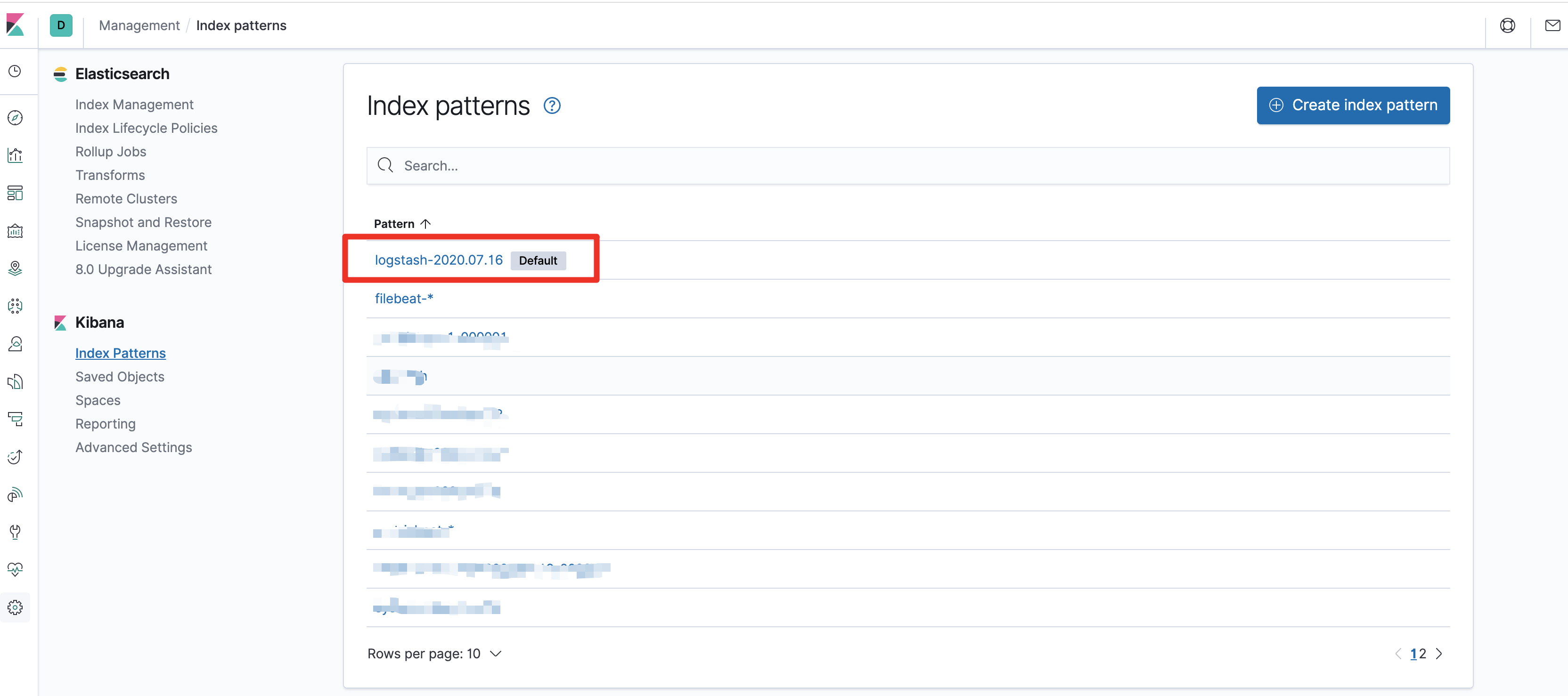Go to page 1 of patterns
This screenshot has width=1568, height=696.
coord(1413,654)
